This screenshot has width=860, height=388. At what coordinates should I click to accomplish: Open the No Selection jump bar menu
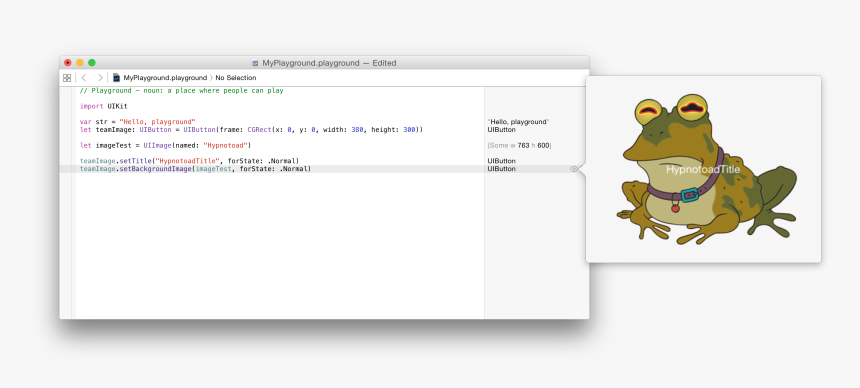[x=236, y=78]
